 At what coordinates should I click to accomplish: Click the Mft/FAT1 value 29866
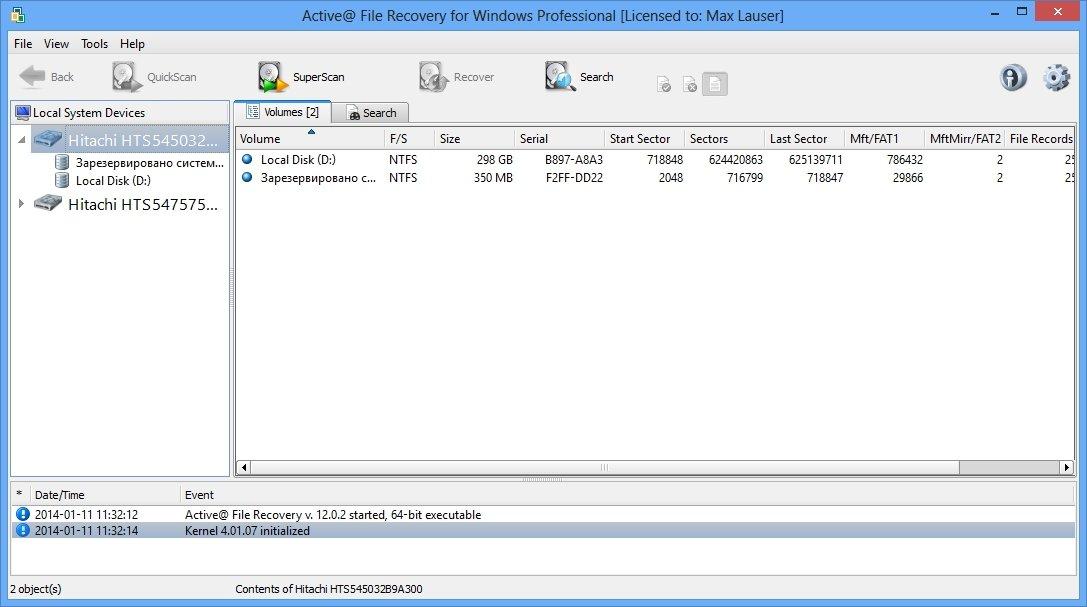(907, 177)
